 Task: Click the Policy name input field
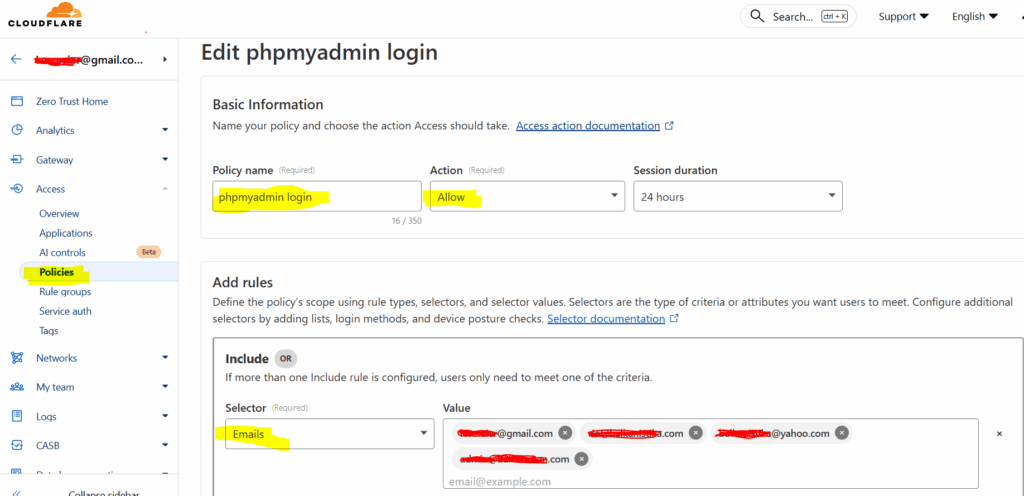coord(317,196)
